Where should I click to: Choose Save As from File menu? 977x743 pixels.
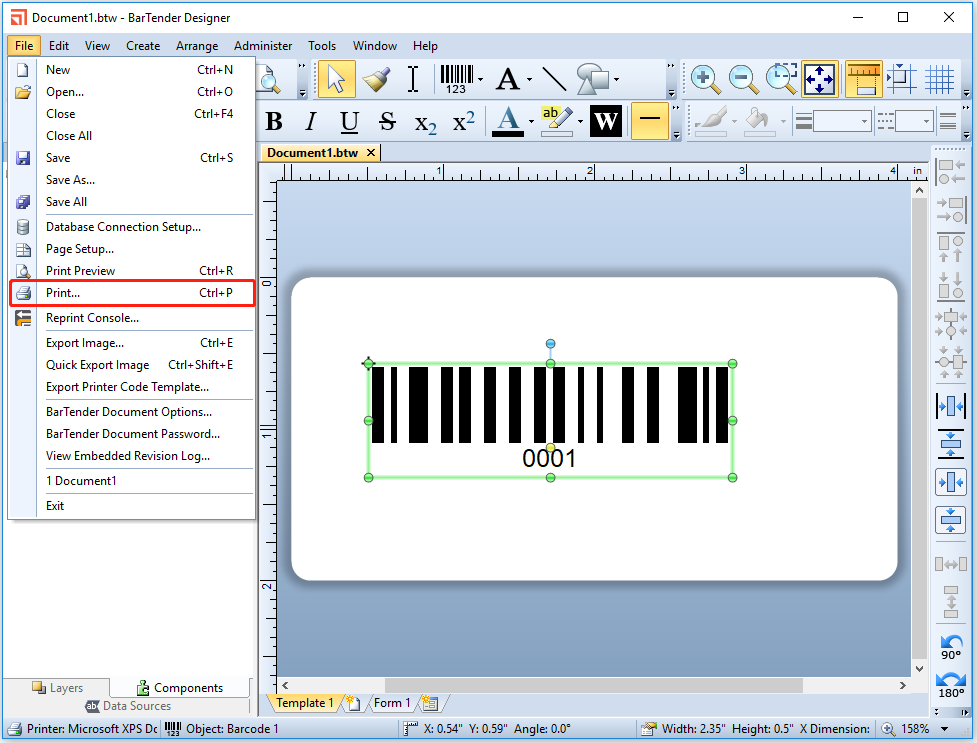pos(132,180)
